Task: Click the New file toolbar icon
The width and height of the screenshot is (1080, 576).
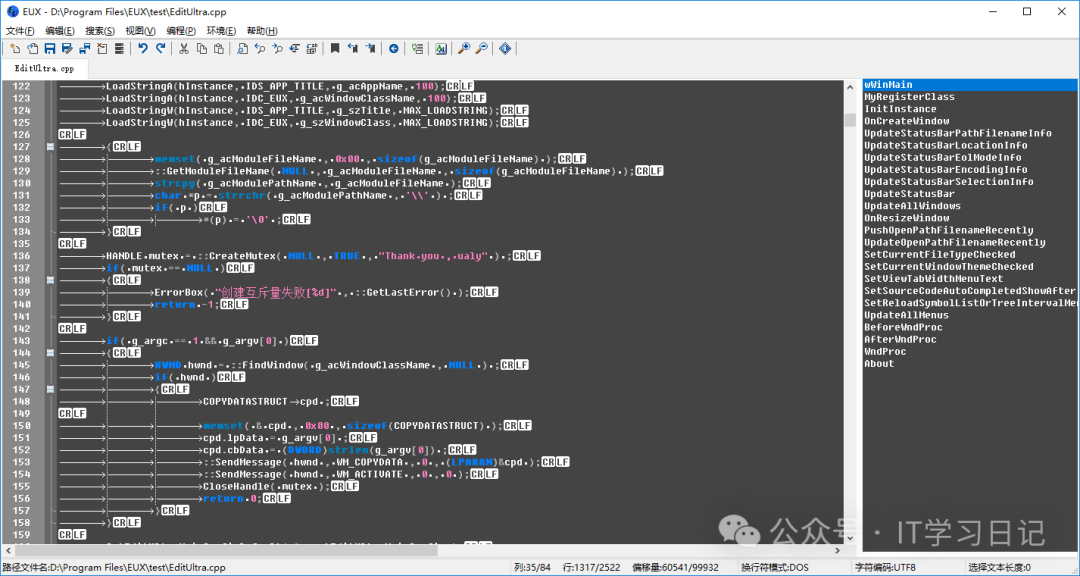Action: pos(15,48)
